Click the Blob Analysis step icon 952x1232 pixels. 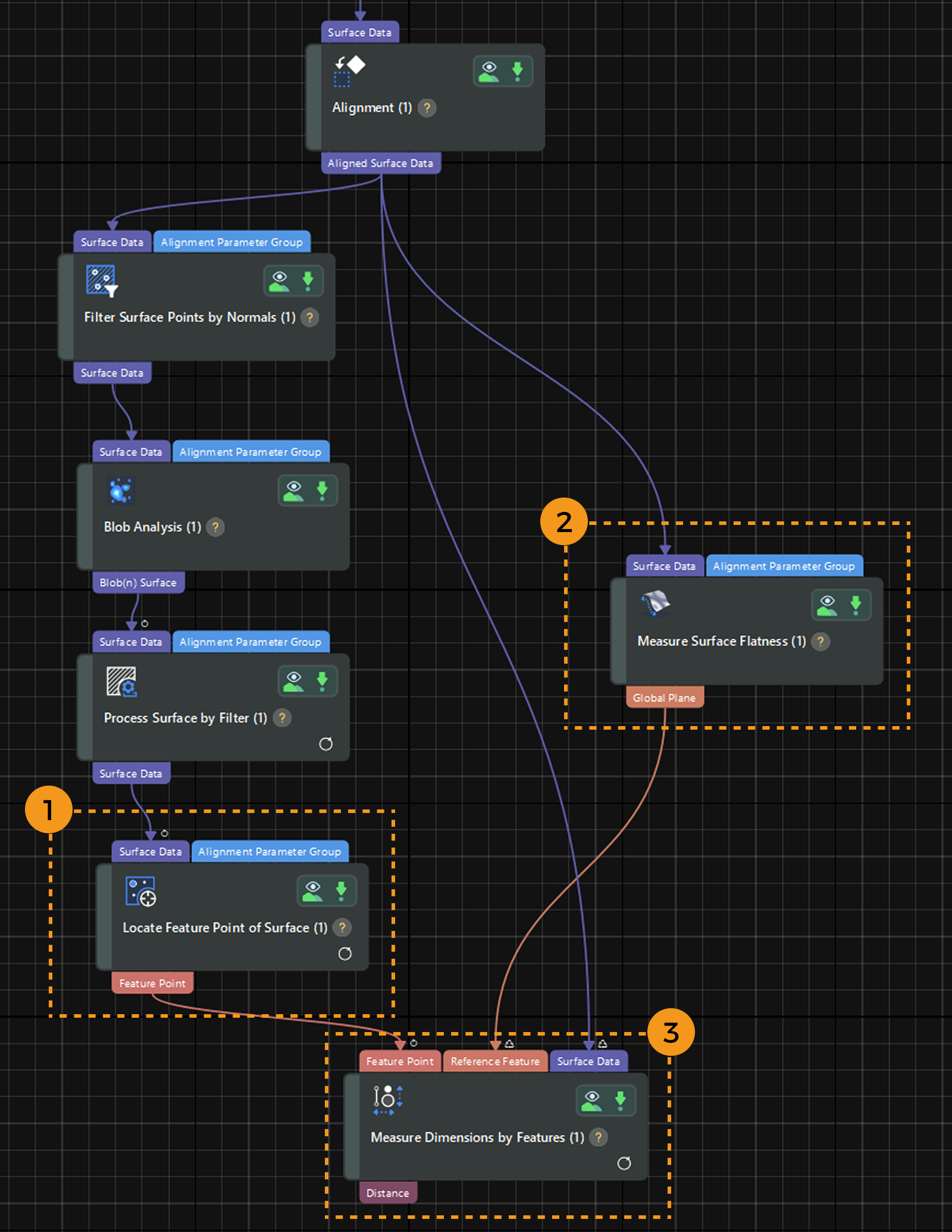click(121, 490)
